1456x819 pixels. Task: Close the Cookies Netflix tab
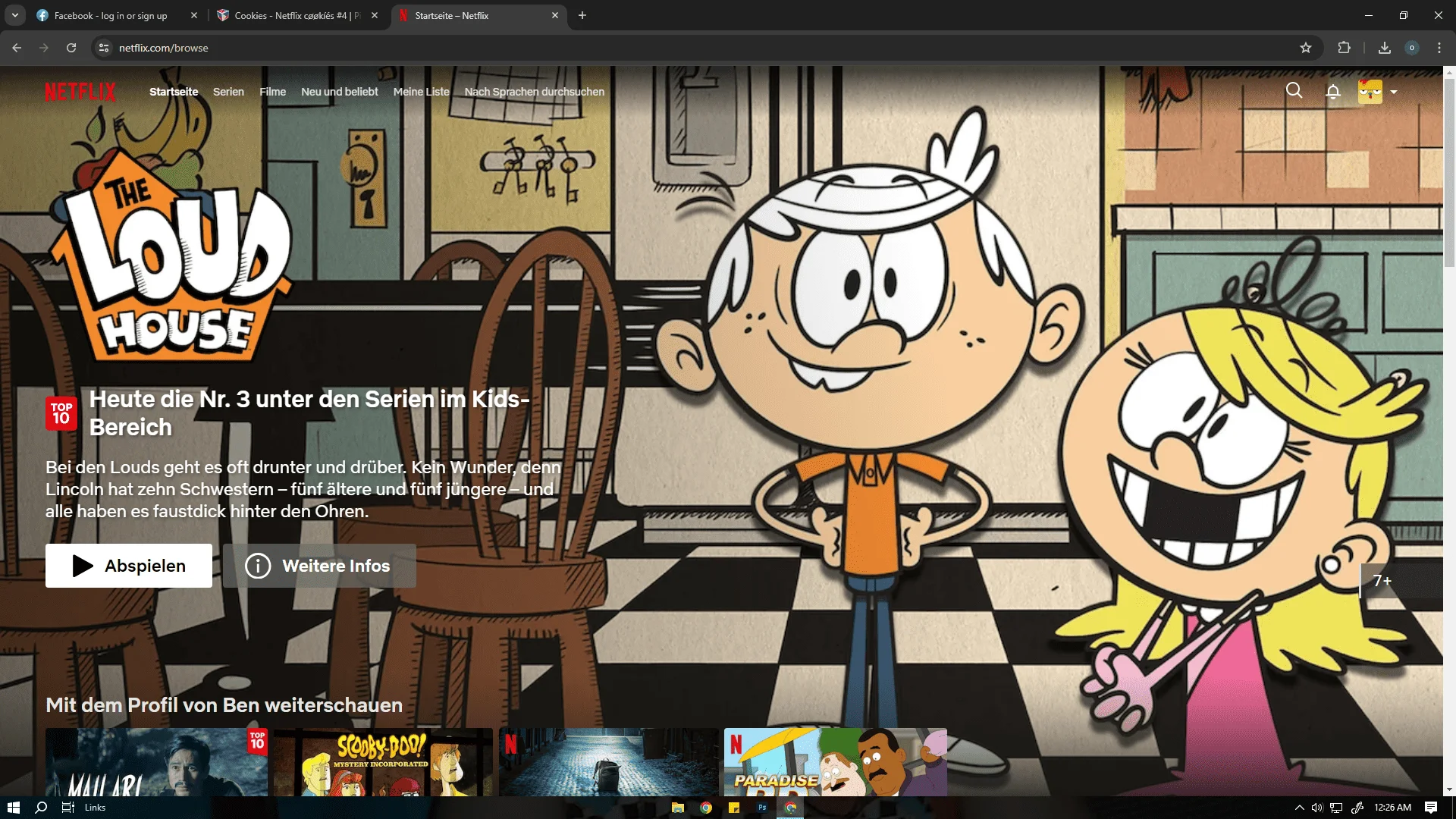(375, 15)
